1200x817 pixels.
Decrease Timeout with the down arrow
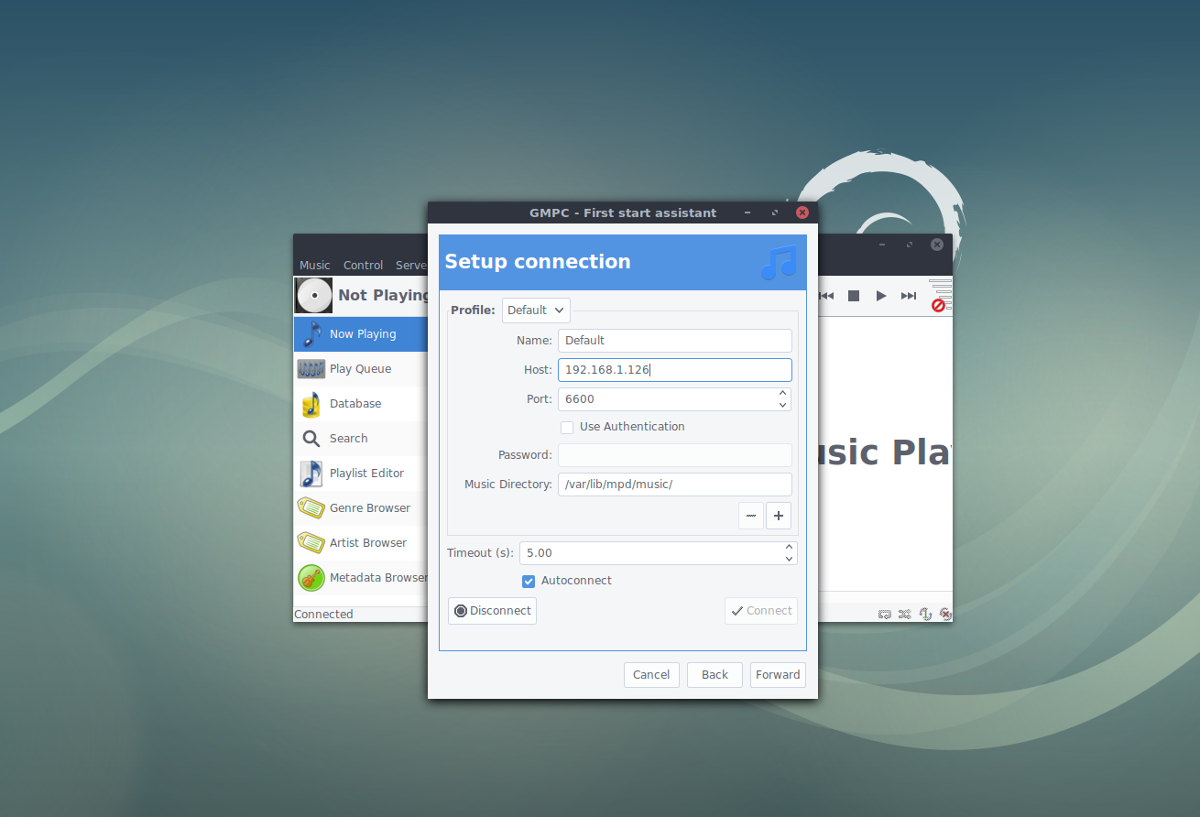(x=789, y=559)
